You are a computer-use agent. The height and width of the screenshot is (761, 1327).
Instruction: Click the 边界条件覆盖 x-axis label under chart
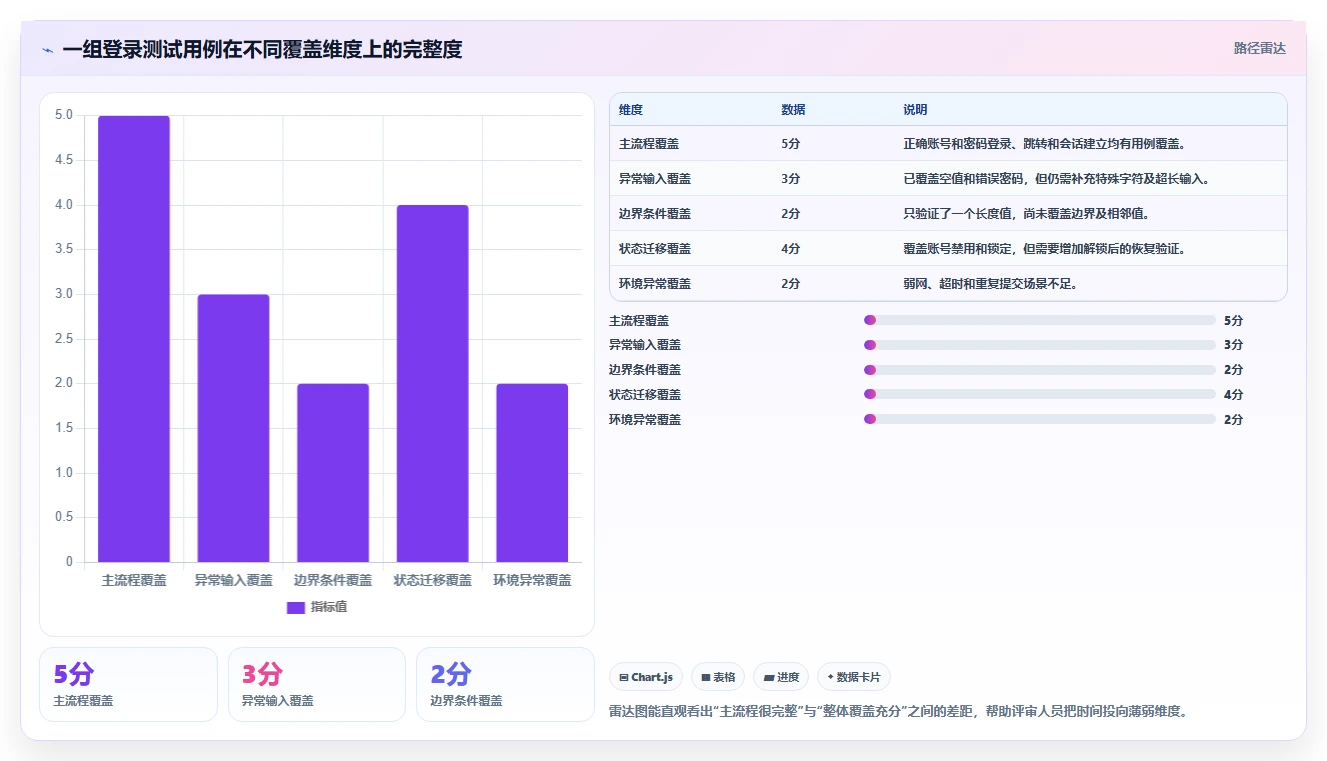(x=333, y=580)
